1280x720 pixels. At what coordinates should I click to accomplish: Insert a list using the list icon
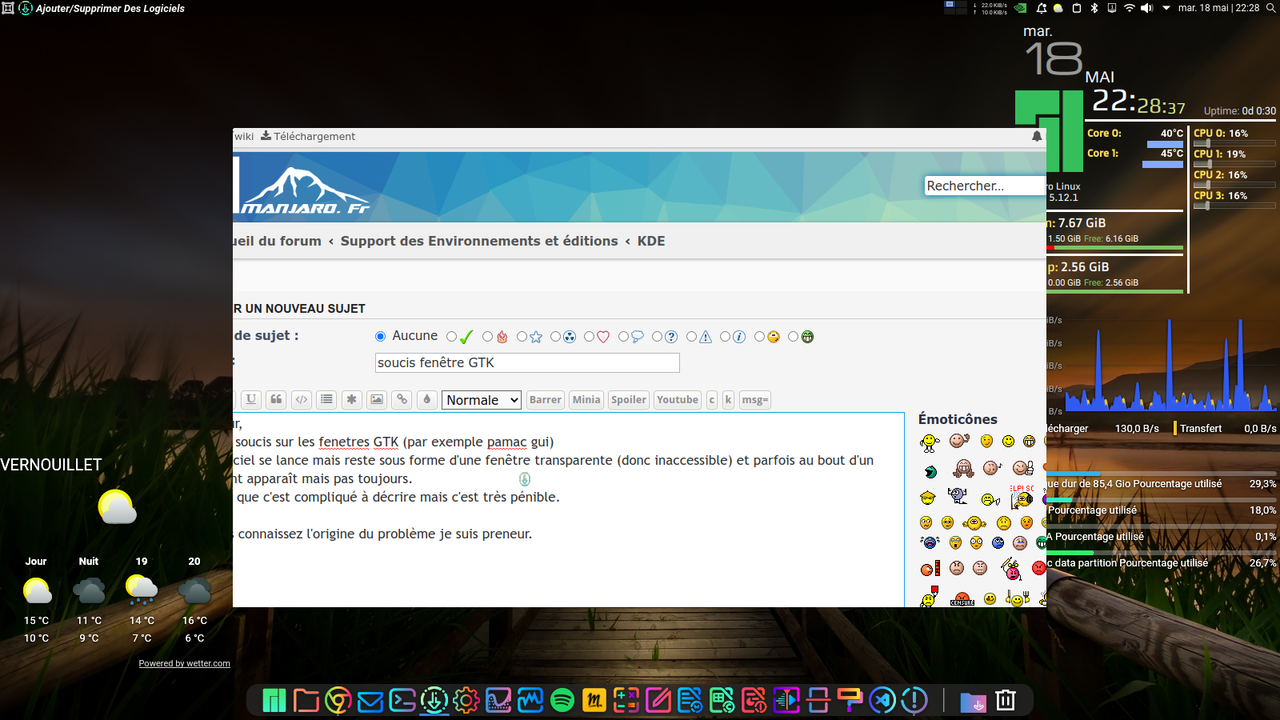pos(326,399)
